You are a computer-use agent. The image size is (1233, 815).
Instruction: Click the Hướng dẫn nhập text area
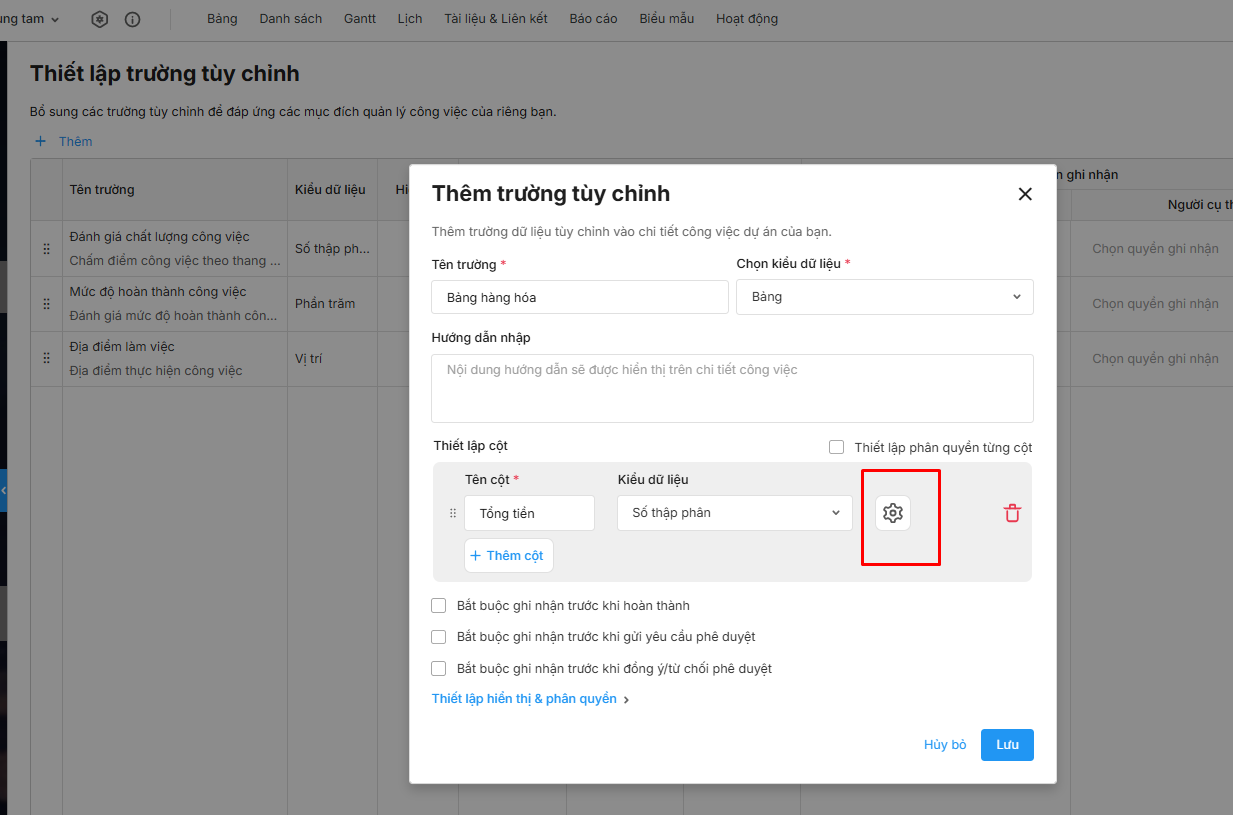[732, 388]
